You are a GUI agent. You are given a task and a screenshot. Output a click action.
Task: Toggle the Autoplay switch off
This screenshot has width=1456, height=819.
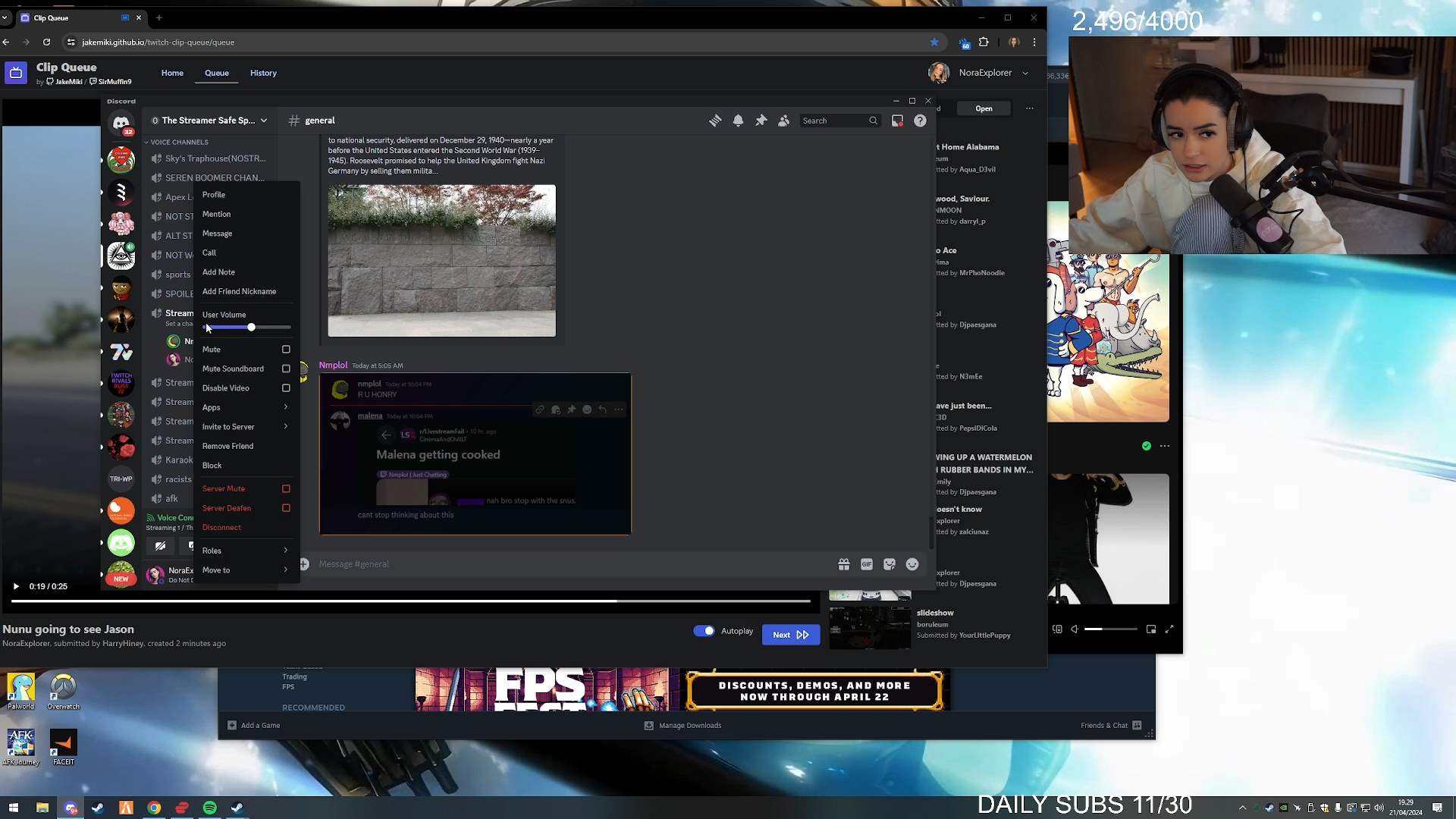(704, 631)
